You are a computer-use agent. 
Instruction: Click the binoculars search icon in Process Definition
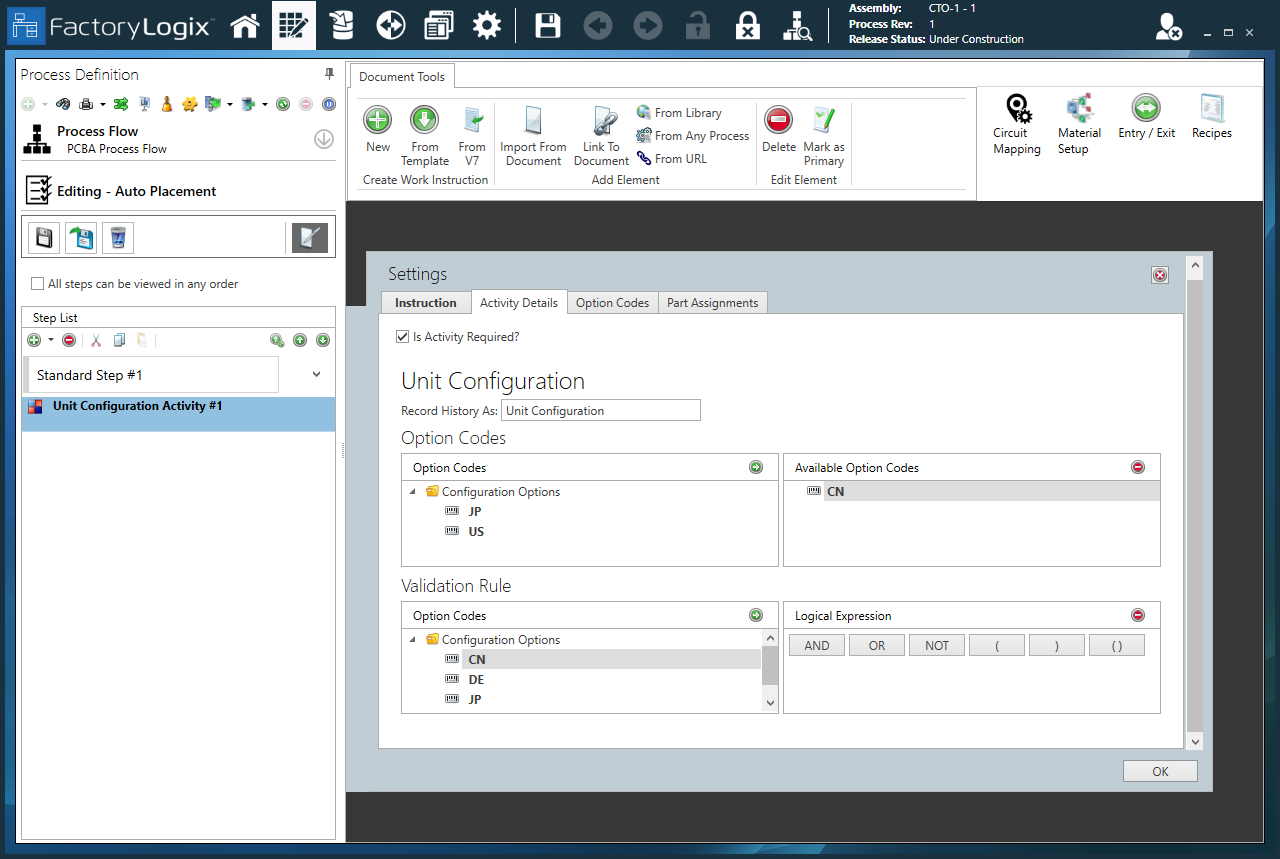[62, 103]
